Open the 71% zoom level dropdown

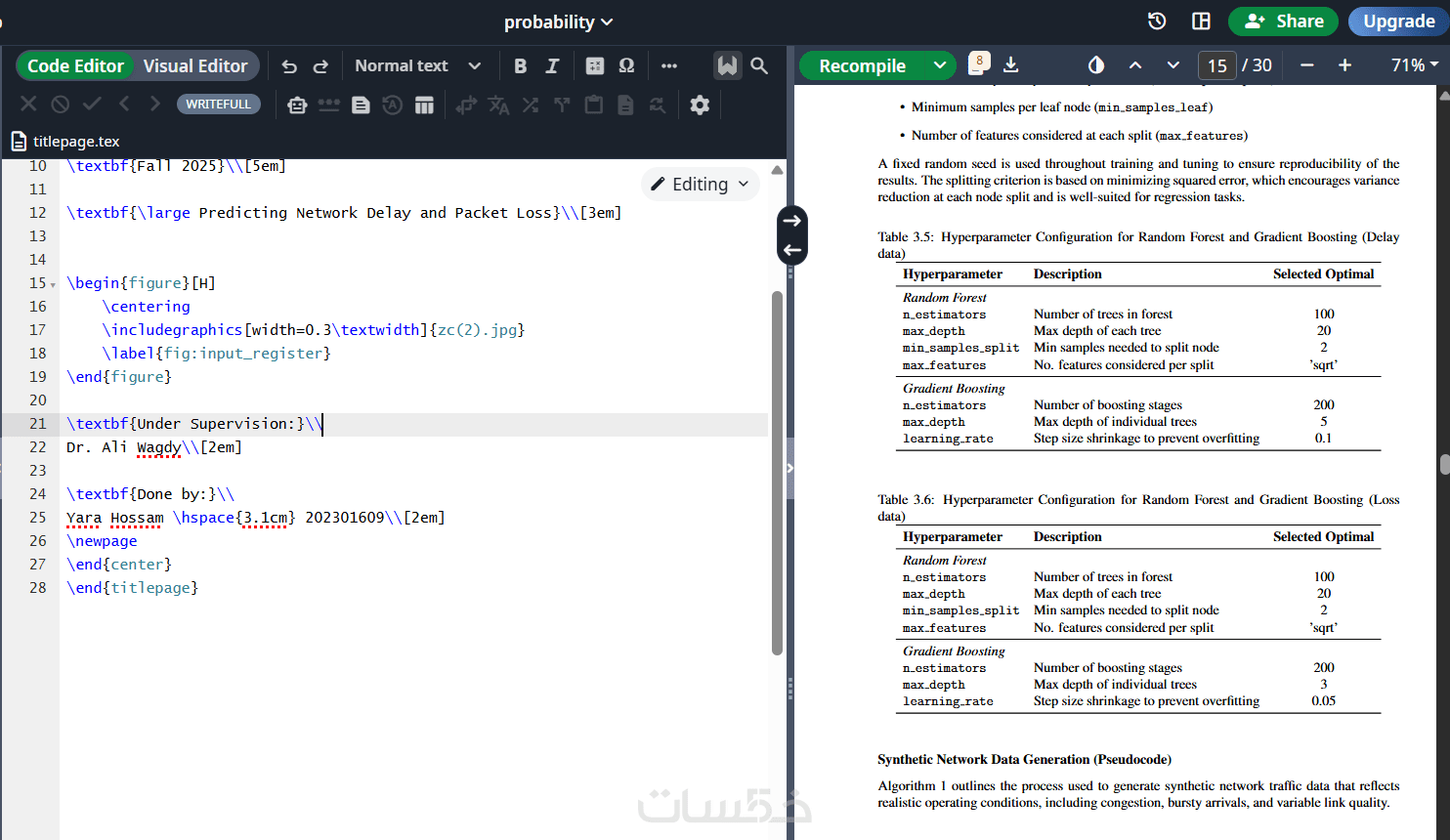(x=1414, y=65)
